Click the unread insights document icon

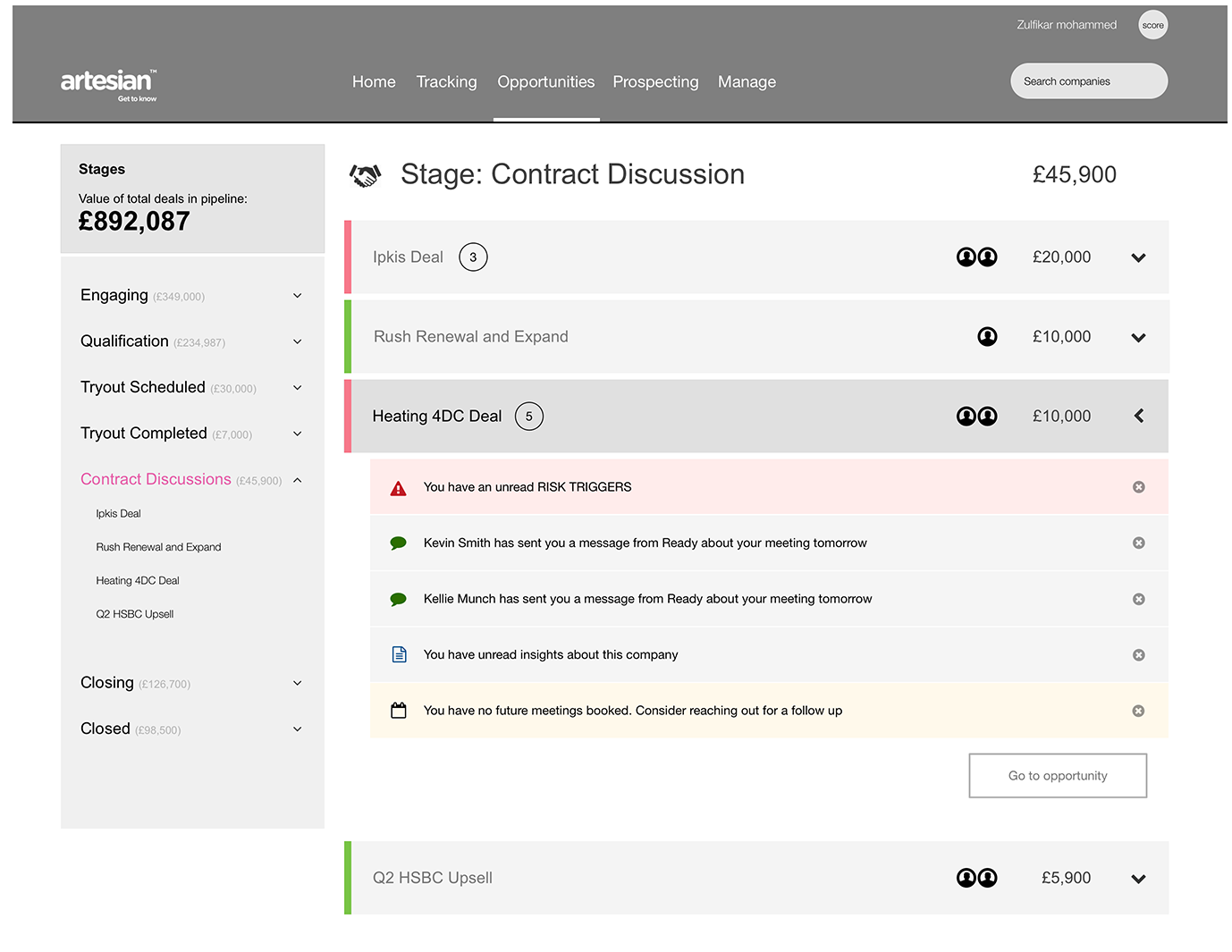(x=399, y=655)
